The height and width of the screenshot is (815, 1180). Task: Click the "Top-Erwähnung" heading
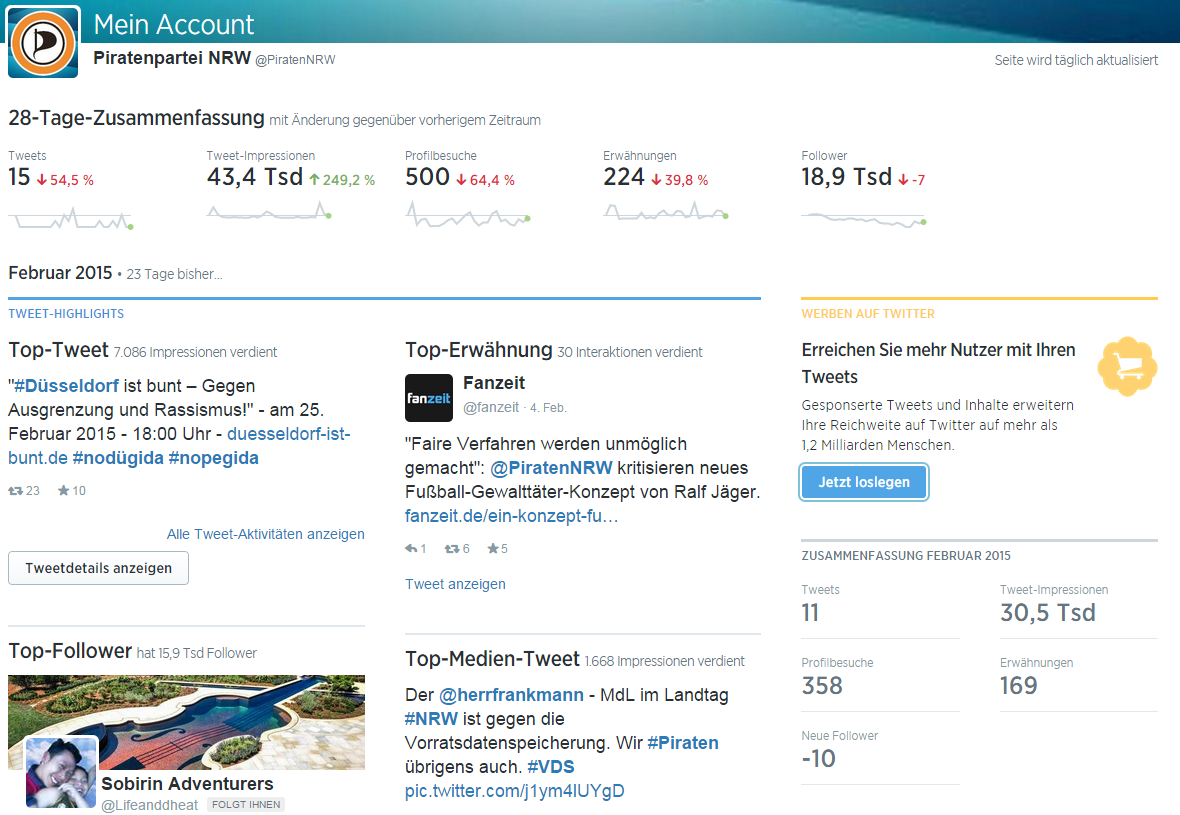point(479,350)
